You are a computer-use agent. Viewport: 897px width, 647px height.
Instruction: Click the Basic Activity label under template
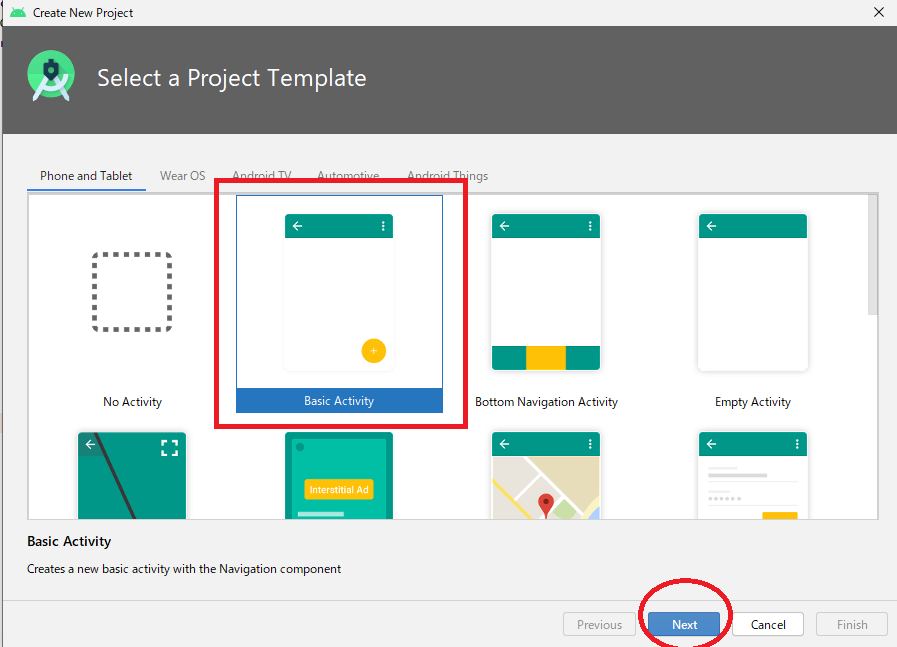pos(339,401)
